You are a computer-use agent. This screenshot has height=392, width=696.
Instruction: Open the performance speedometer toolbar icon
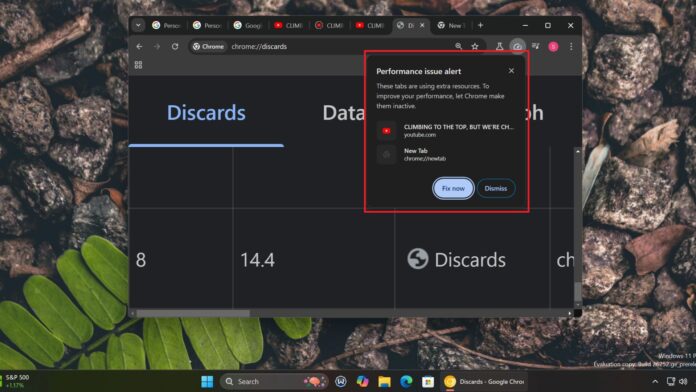(517, 46)
